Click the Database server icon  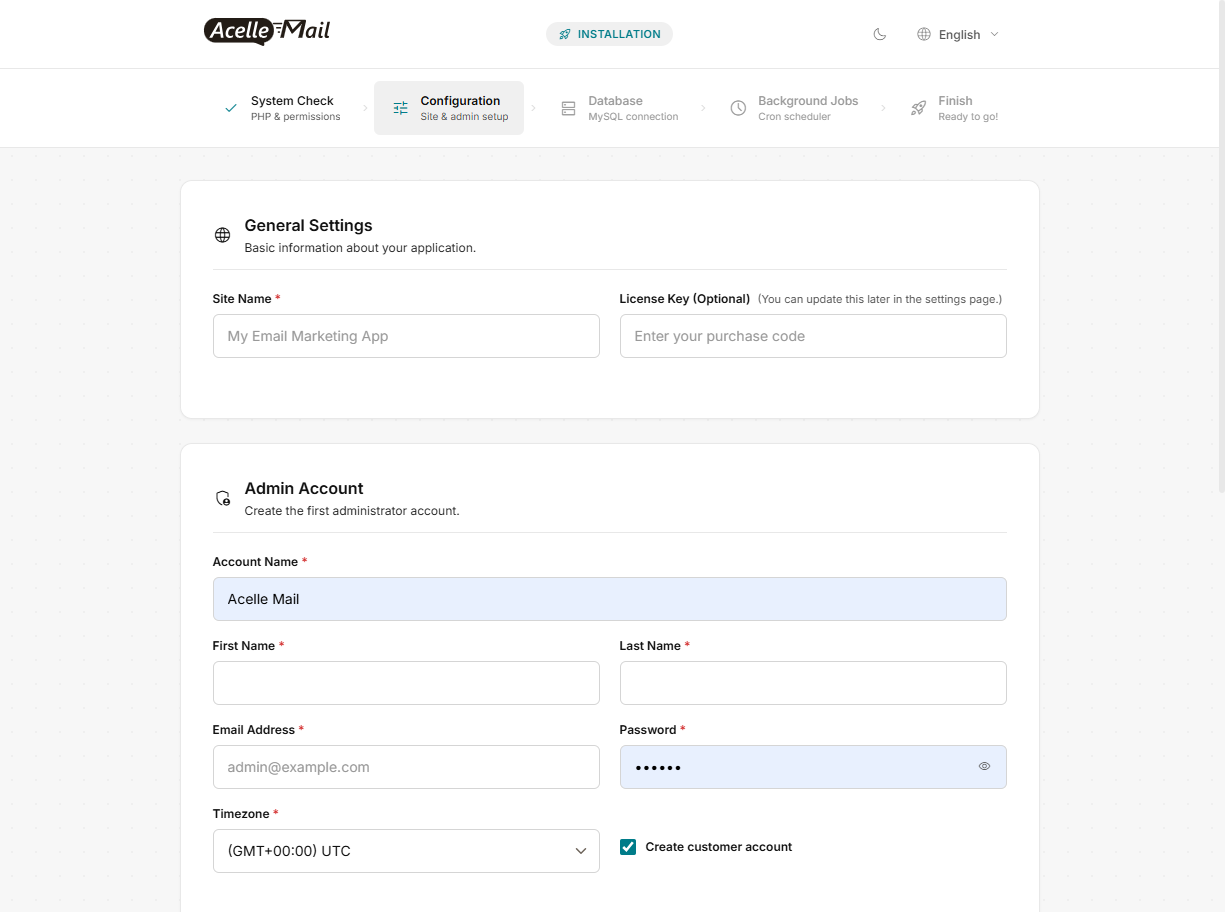[x=569, y=108]
